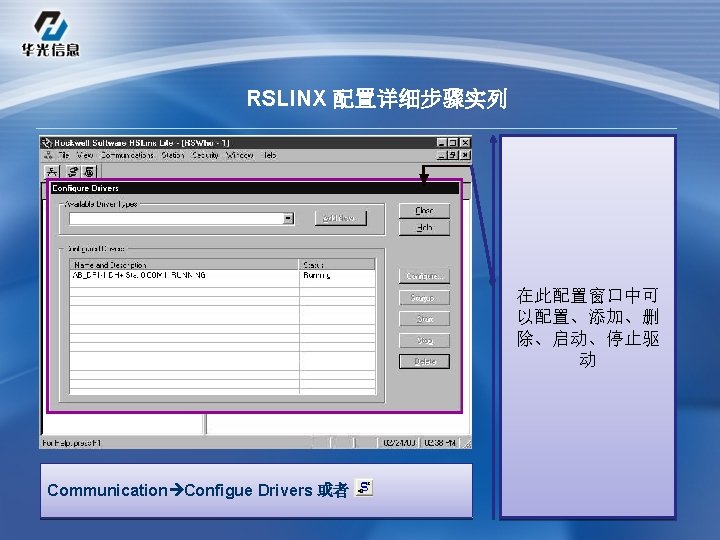The width and height of the screenshot is (720, 540).
Task: Click the Configure Drivers toolbar icon
Action: [x=73, y=171]
